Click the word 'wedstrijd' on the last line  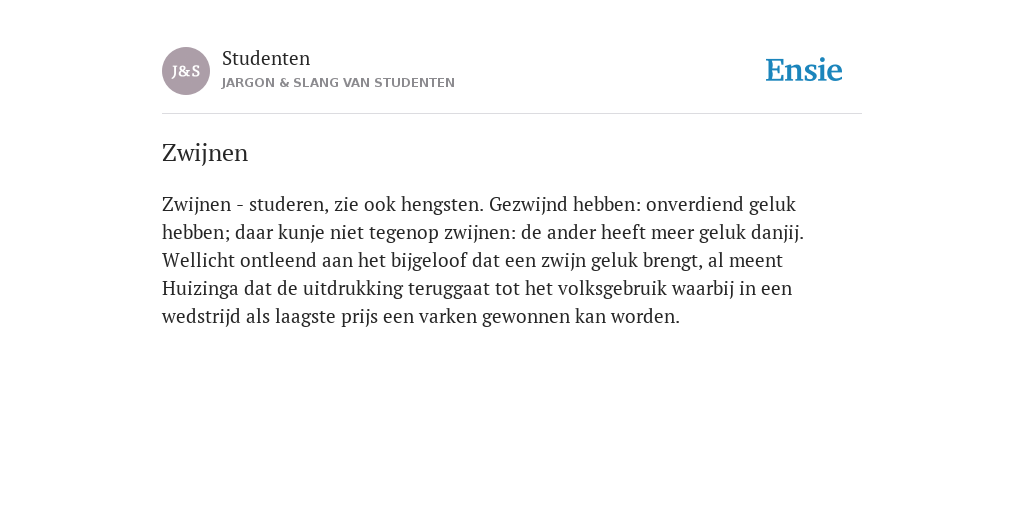click(201, 317)
